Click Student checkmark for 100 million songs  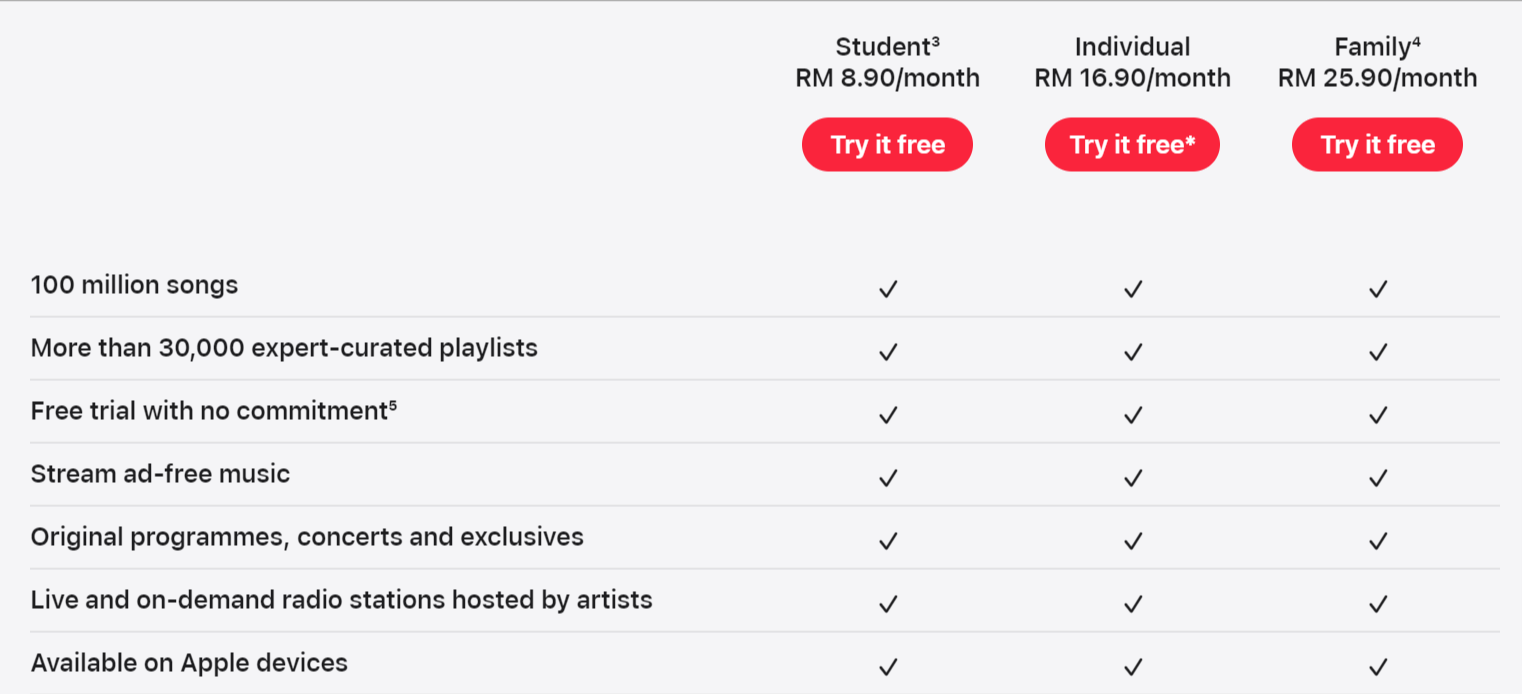tap(887, 289)
